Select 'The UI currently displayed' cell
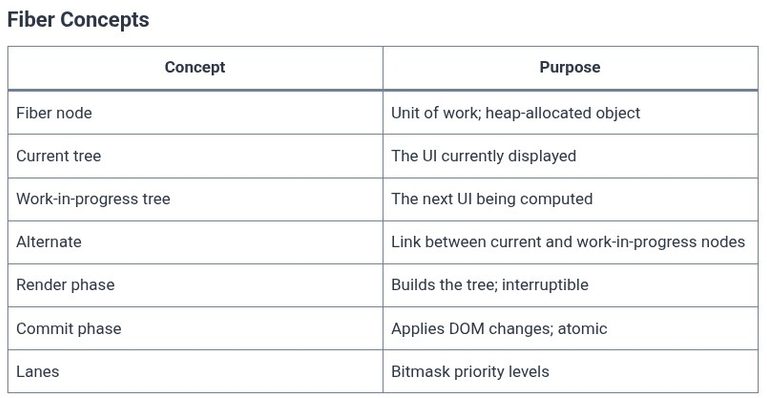 point(570,156)
